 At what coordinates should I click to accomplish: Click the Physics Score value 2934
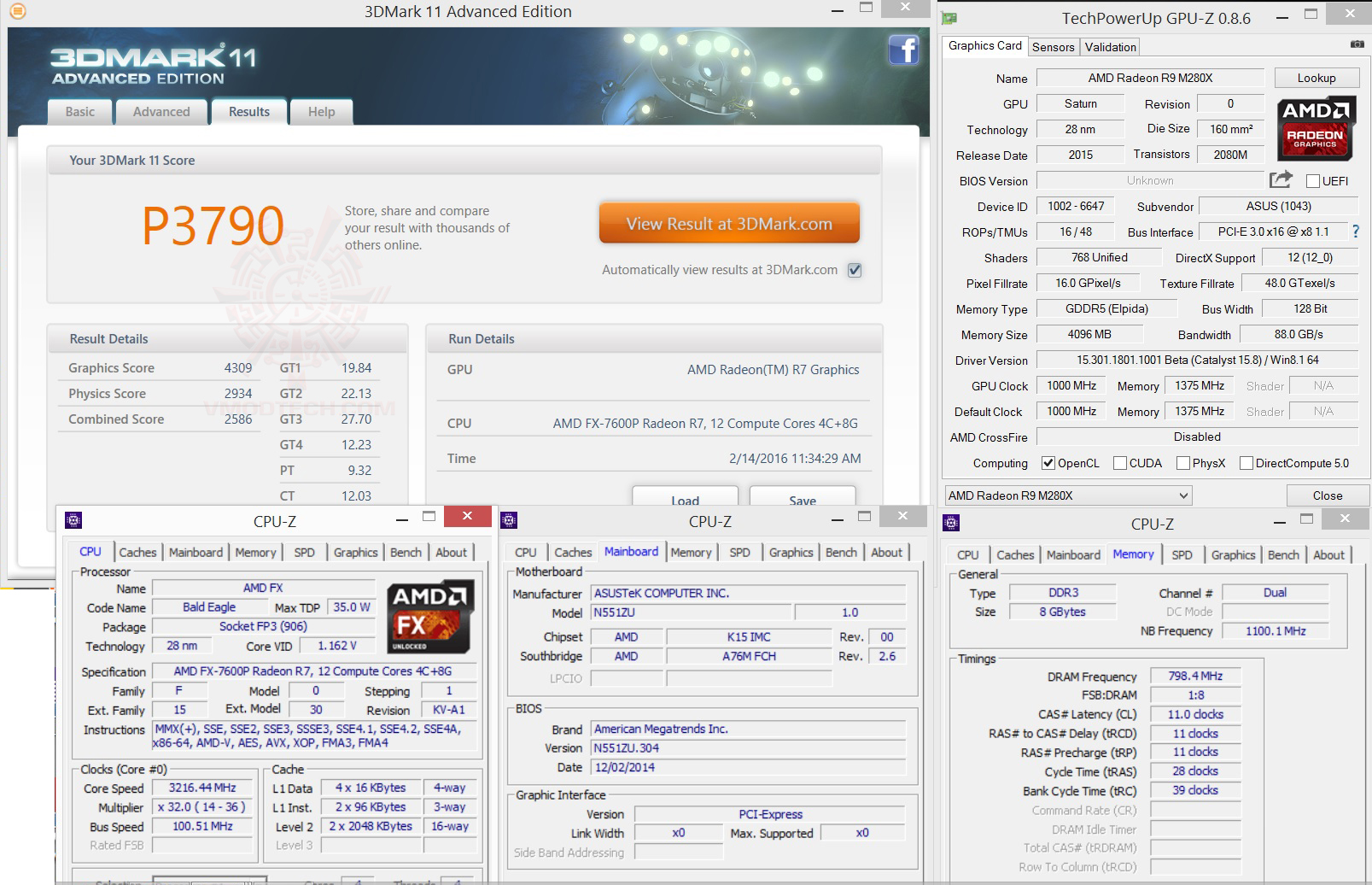click(238, 394)
